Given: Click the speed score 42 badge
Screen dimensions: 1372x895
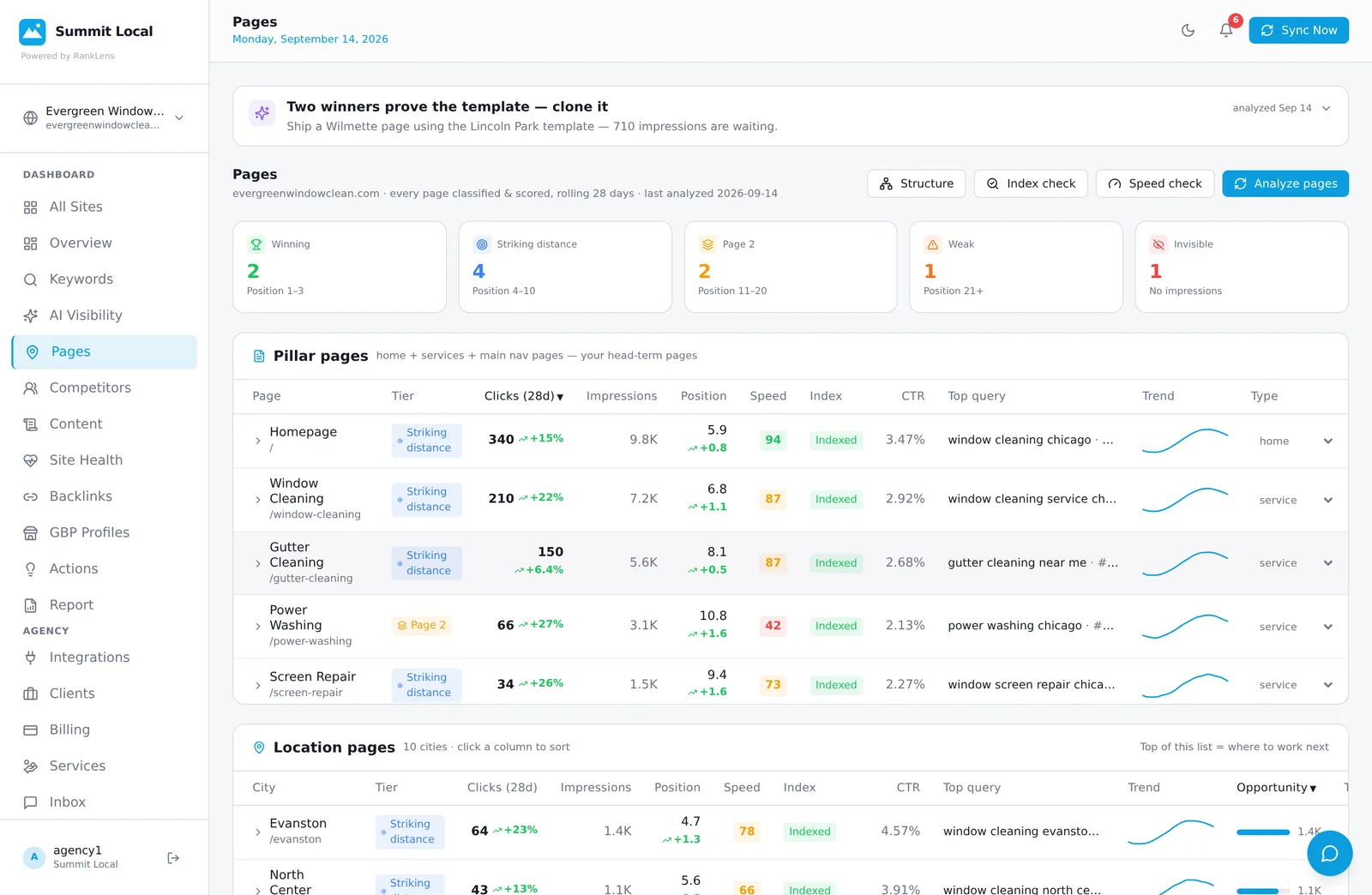Looking at the screenshot, I should 773,626.
